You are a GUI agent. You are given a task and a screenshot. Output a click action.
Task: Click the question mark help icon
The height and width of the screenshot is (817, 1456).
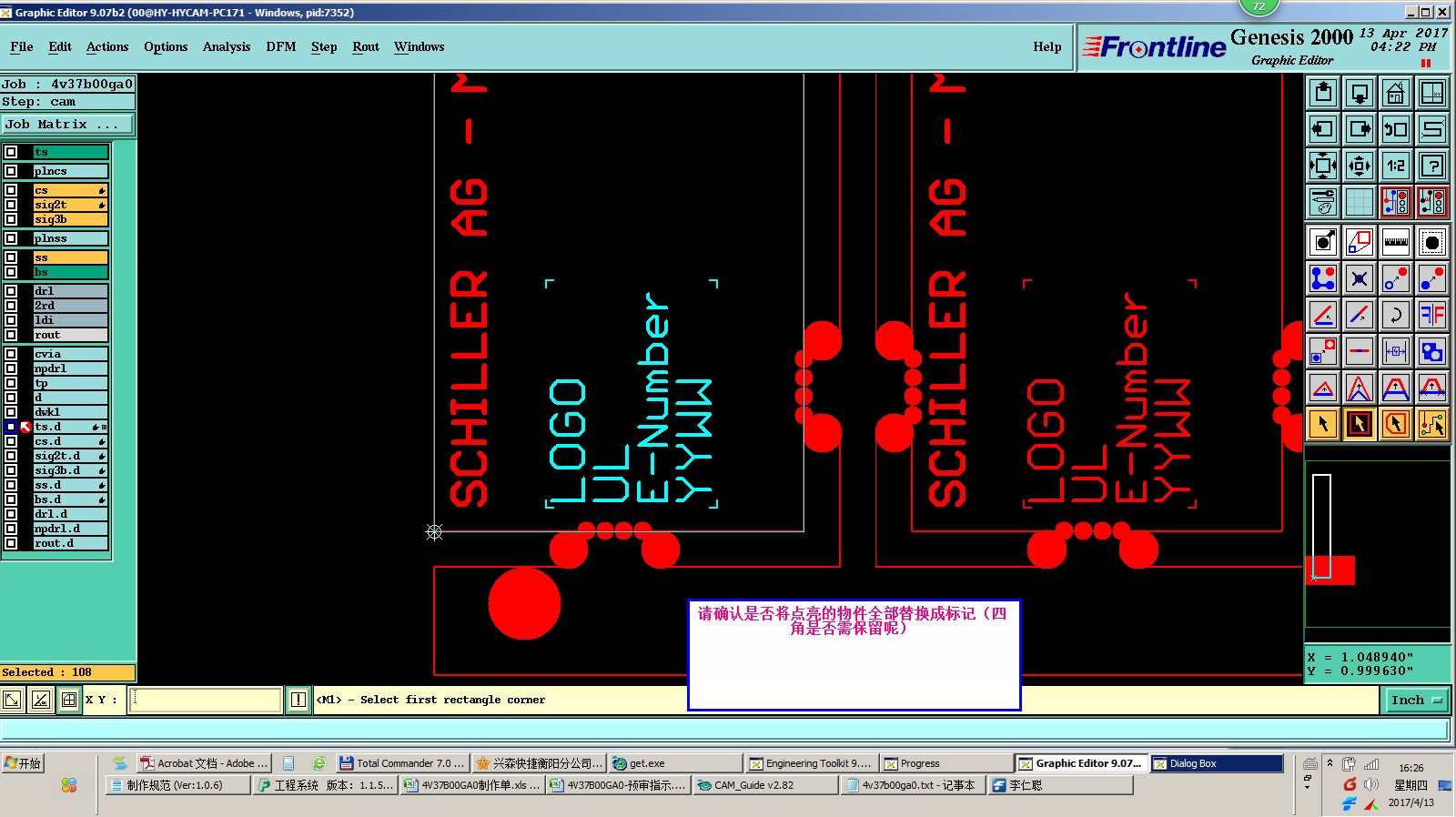1432,166
